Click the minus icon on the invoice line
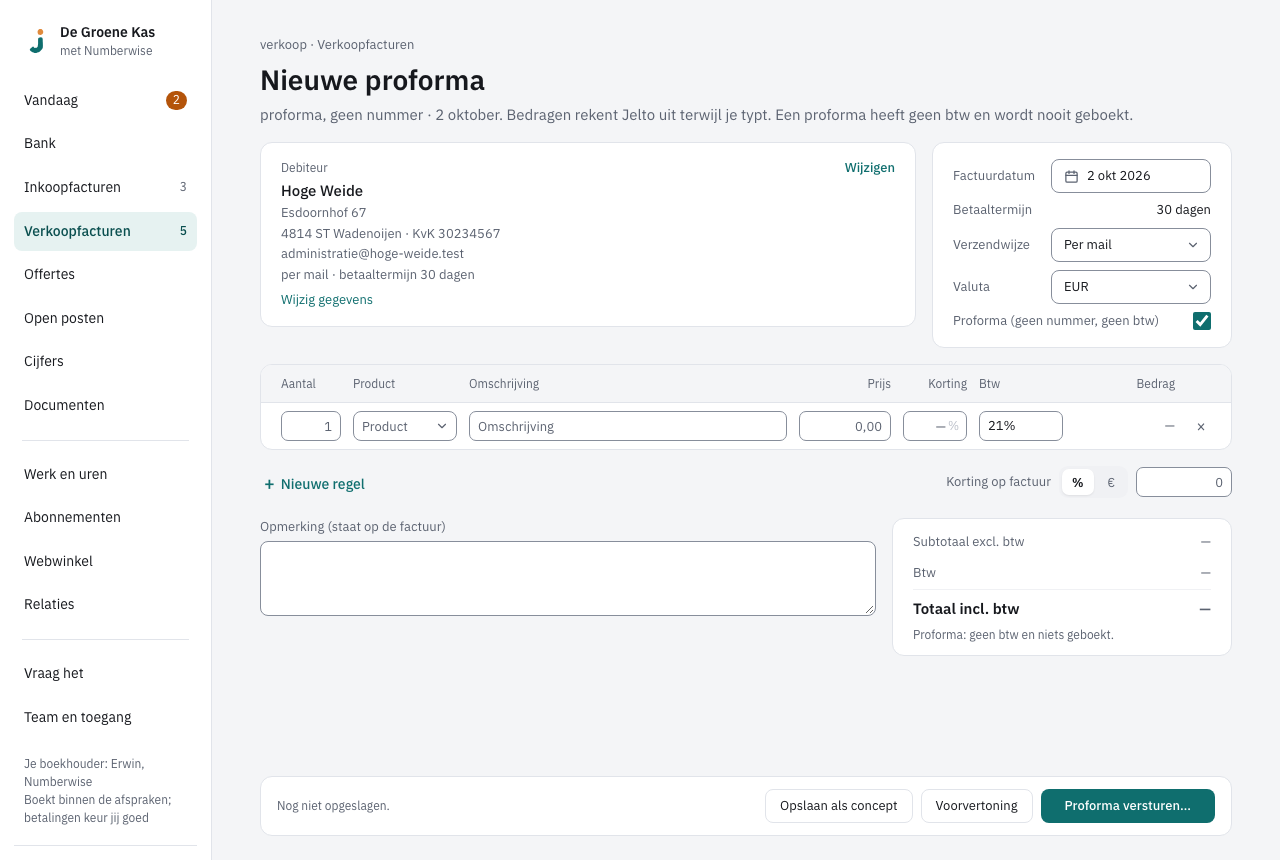This screenshot has height=860, width=1280. (x=1169, y=426)
